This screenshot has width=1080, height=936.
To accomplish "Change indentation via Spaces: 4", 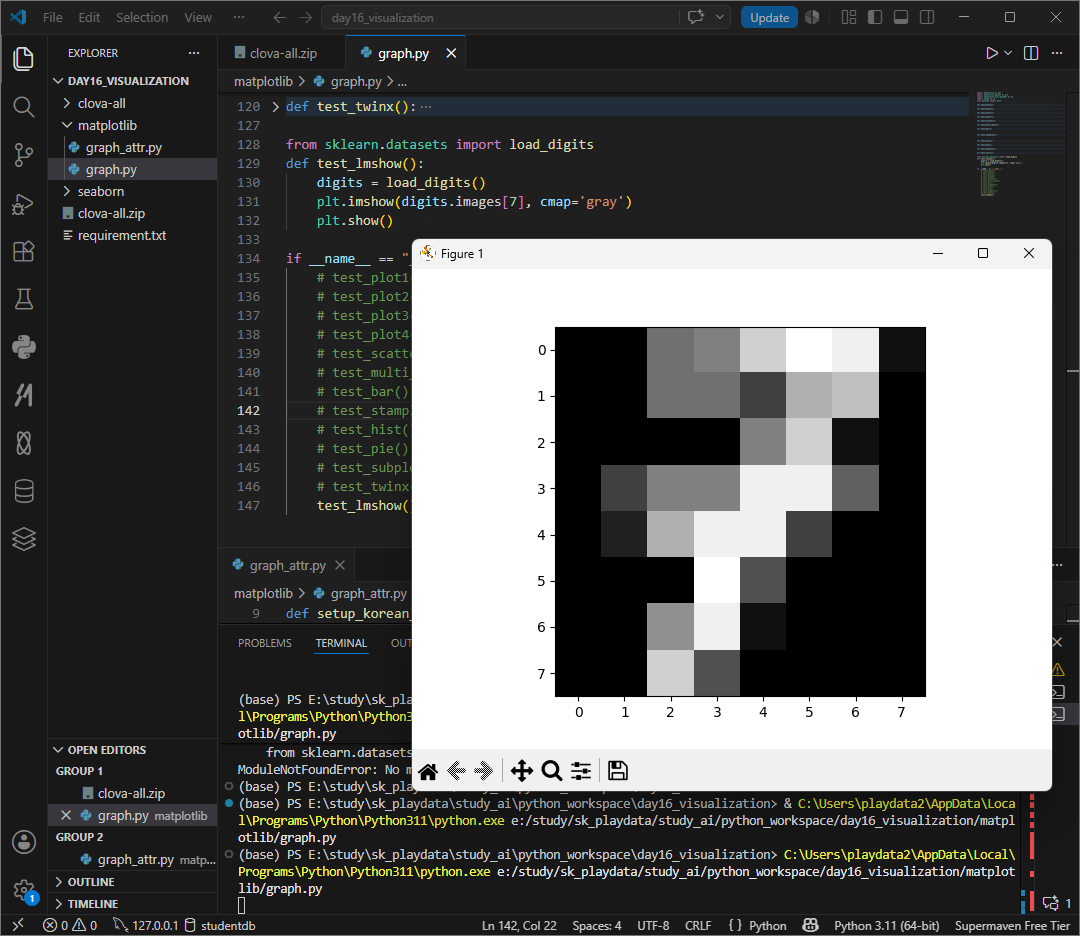I will pyautogui.click(x=596, y=925).
